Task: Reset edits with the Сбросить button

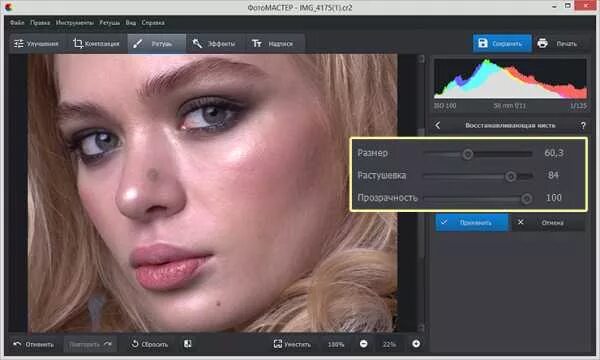Action: [150, 344]
